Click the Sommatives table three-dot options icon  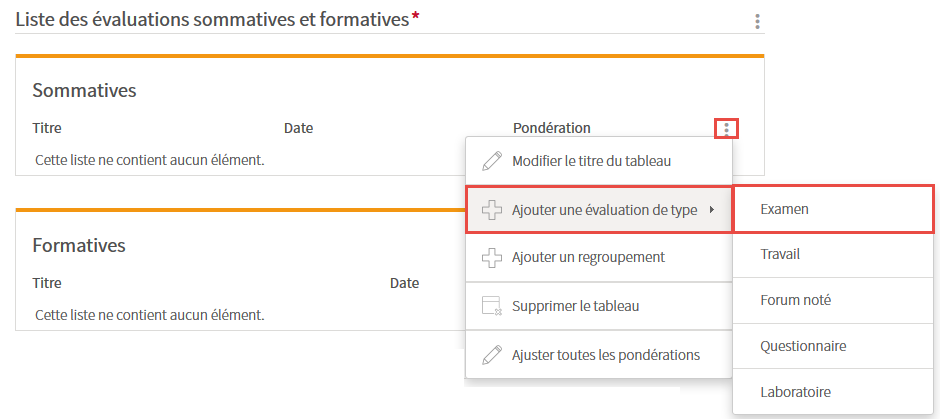tap(726, 128)
